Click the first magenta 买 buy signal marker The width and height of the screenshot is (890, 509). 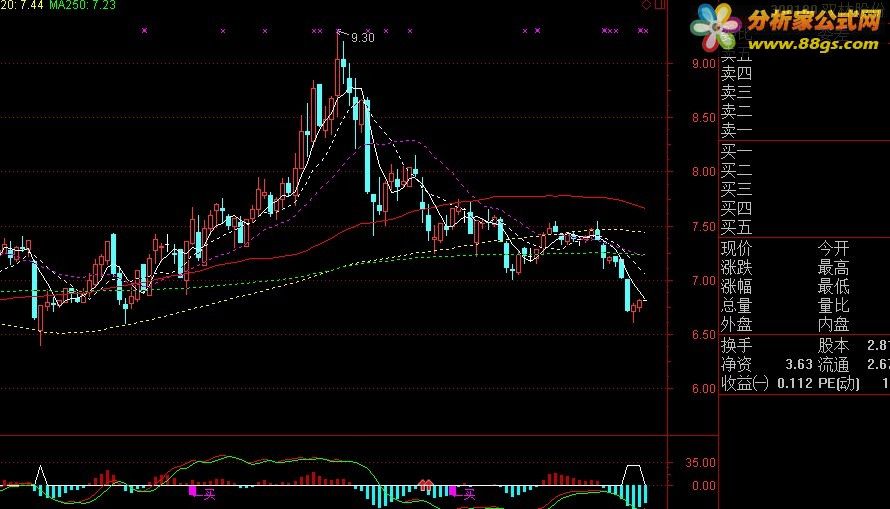click(203, 493)
